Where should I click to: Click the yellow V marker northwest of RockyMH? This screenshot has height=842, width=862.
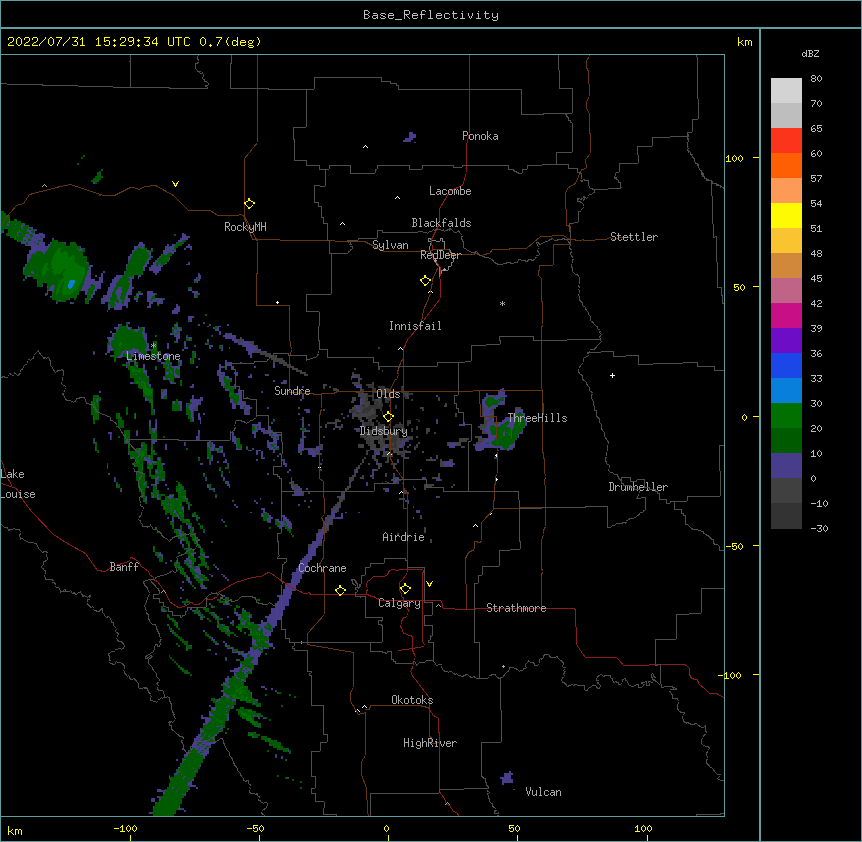click(175, 184)
